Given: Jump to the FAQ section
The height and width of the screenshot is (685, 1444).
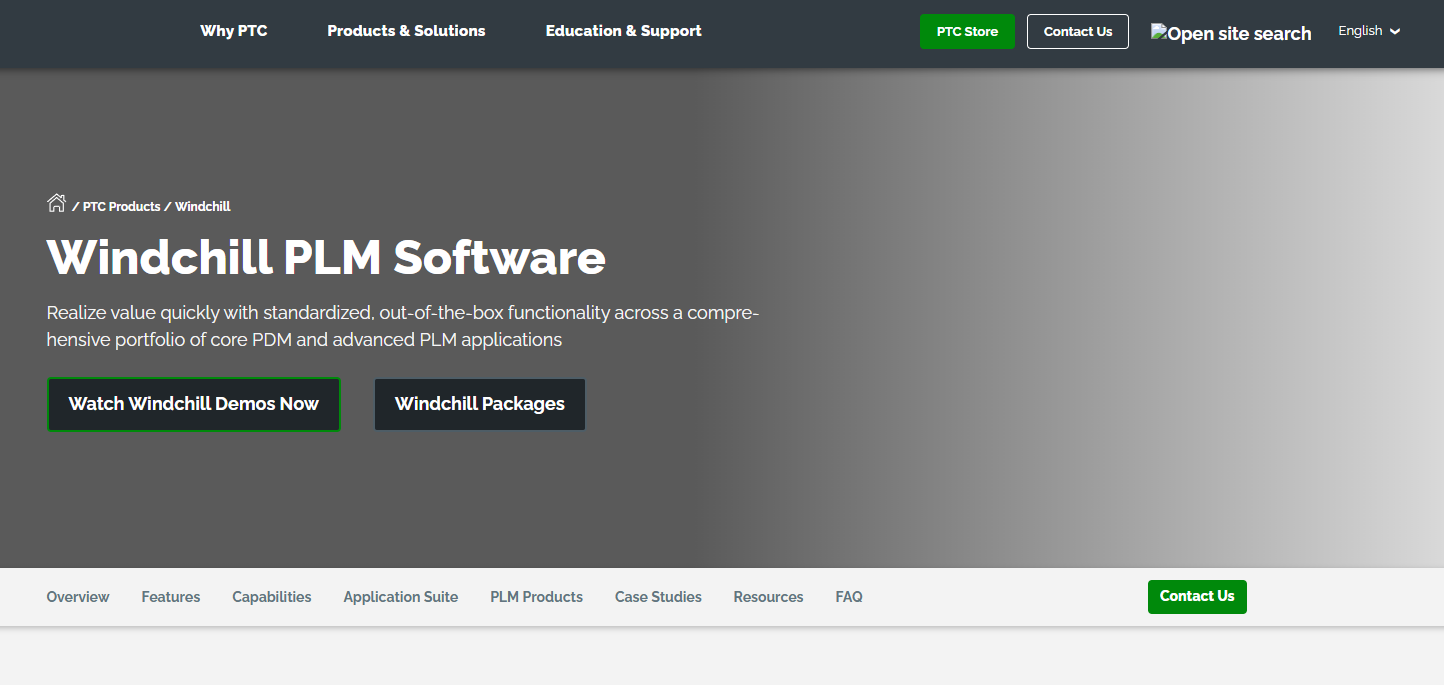Looking at the screenshot, I should coord(849,597).
